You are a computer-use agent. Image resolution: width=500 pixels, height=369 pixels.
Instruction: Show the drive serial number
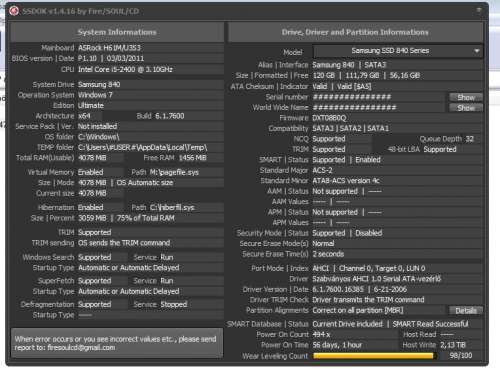(x=466, y=97)
